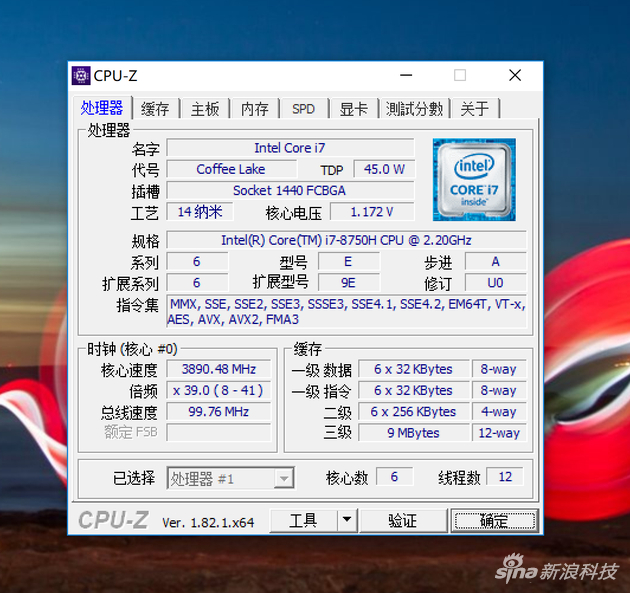Viewport: 630px width, 593px height.
Task: Click the name field 'Intel Core i7'
Action: (x=290, y=148)
